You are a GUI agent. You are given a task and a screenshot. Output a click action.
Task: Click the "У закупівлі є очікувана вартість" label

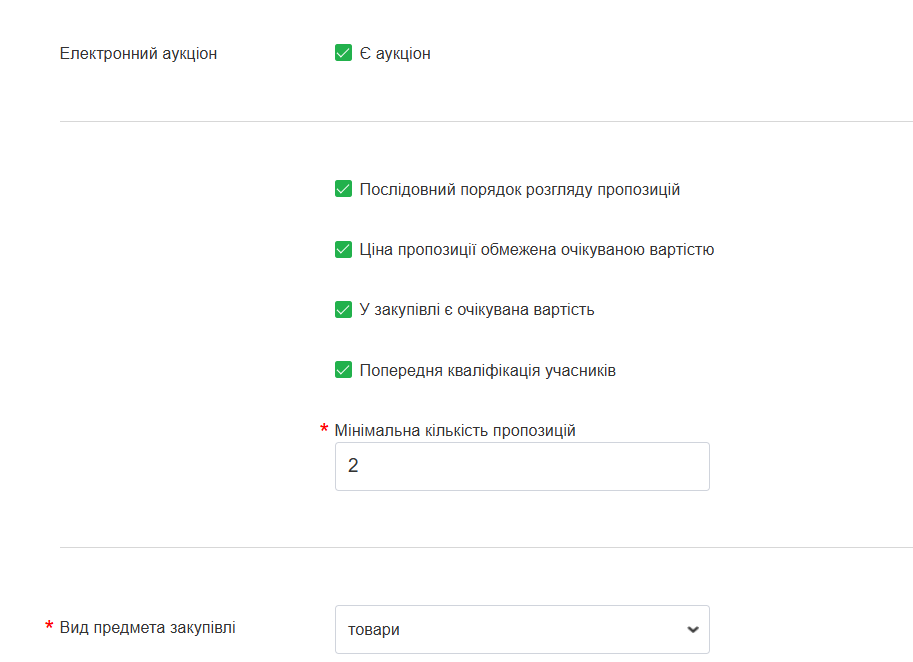[x=477, y=310]
